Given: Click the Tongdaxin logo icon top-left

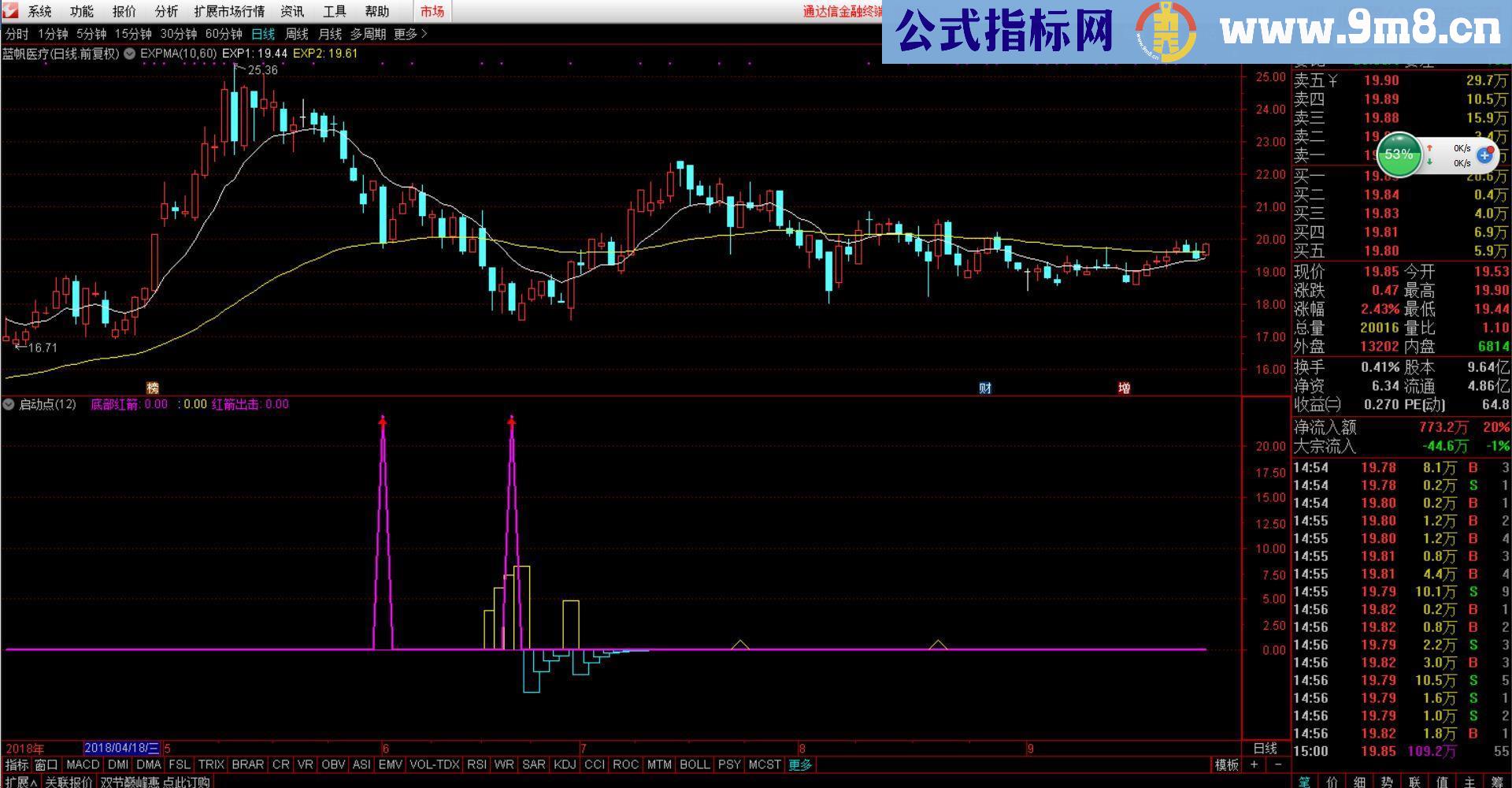Looking at the screenshot, I should click(9, 11).
